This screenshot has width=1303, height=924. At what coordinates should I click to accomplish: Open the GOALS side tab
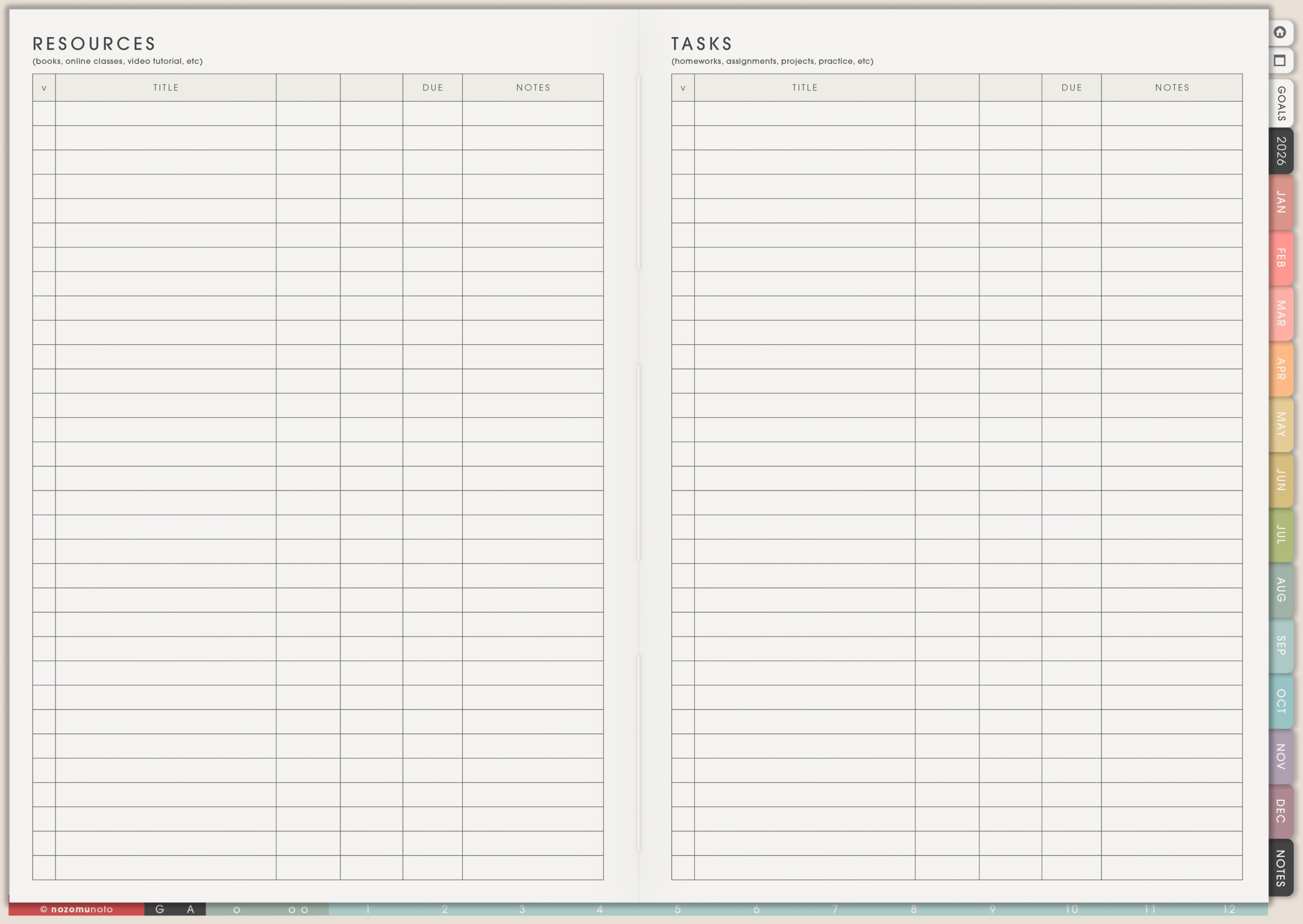point(1281,104)
